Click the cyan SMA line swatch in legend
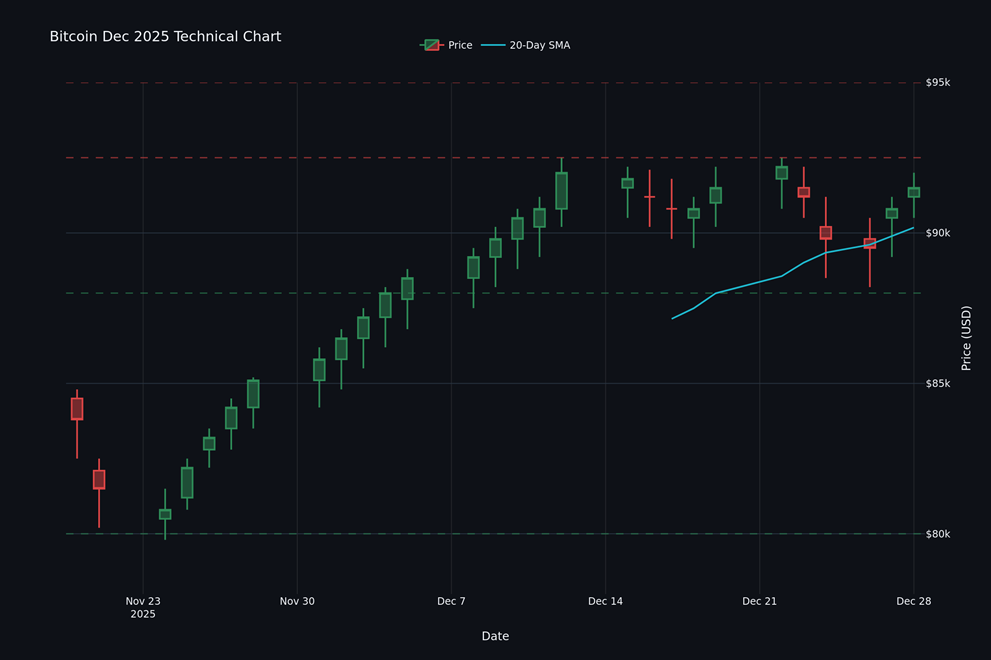The image size is (991, 660). click(493, 45)
